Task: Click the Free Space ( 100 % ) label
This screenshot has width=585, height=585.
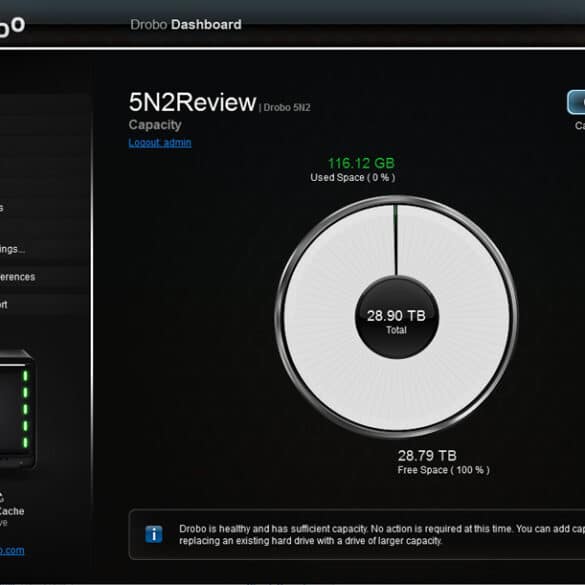Action: click(443, 470)
